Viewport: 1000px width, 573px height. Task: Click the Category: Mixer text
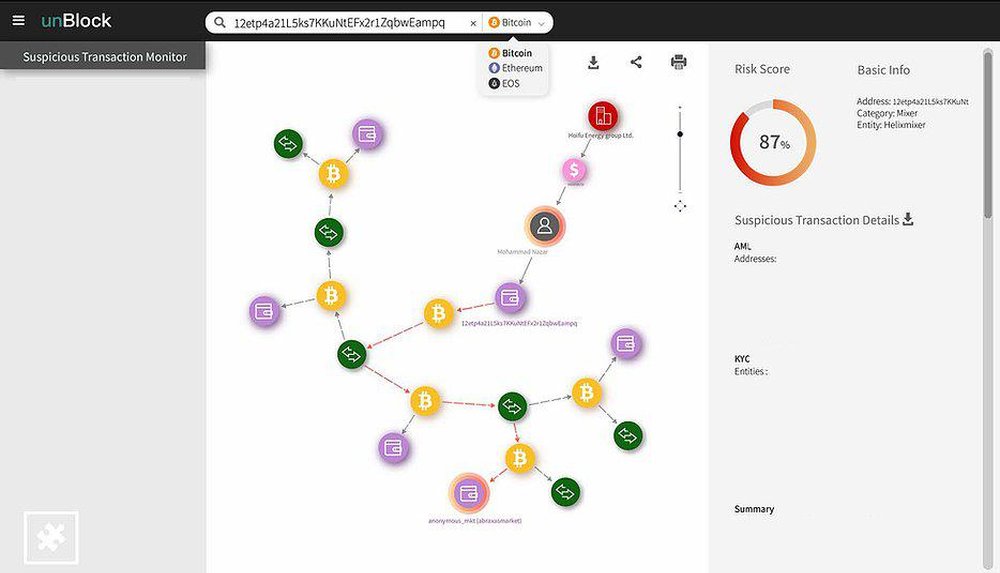click(x=887, y=113)
